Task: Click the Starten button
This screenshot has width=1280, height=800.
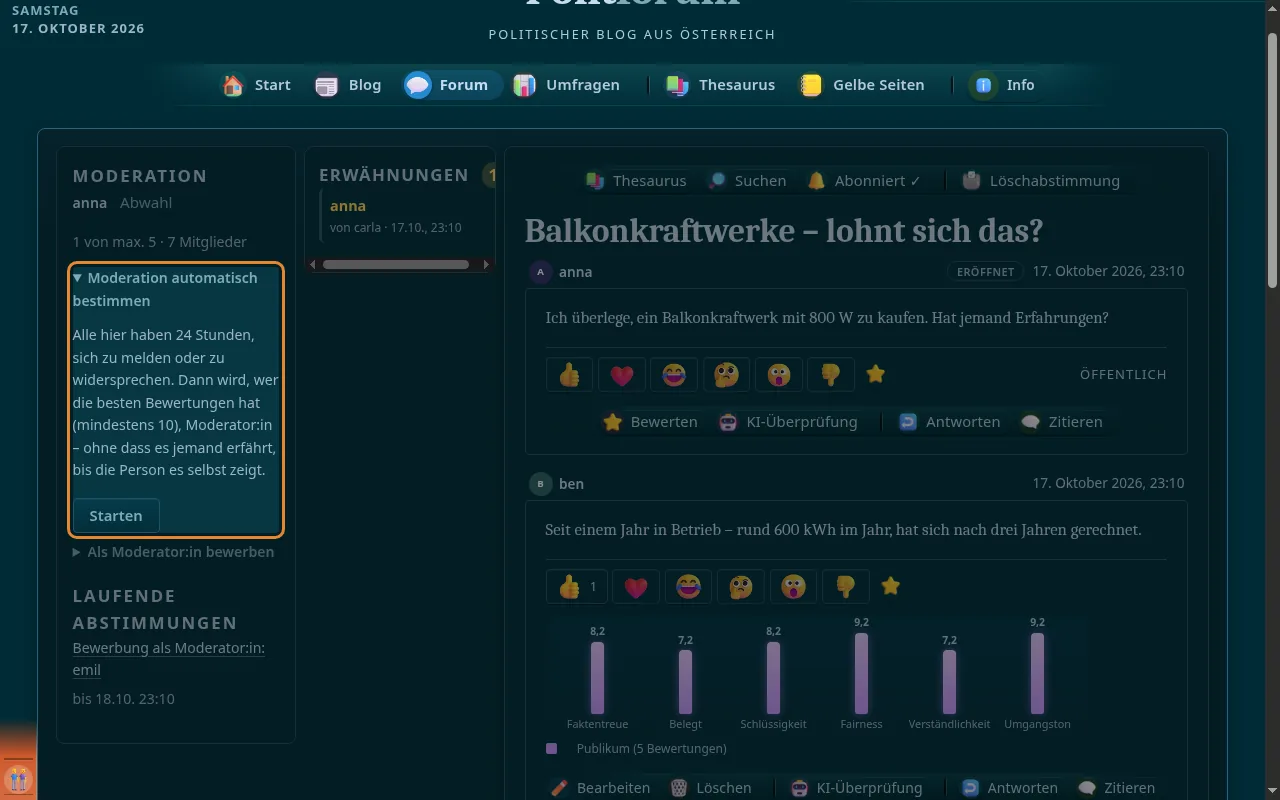Action: [x=116, y=516]
